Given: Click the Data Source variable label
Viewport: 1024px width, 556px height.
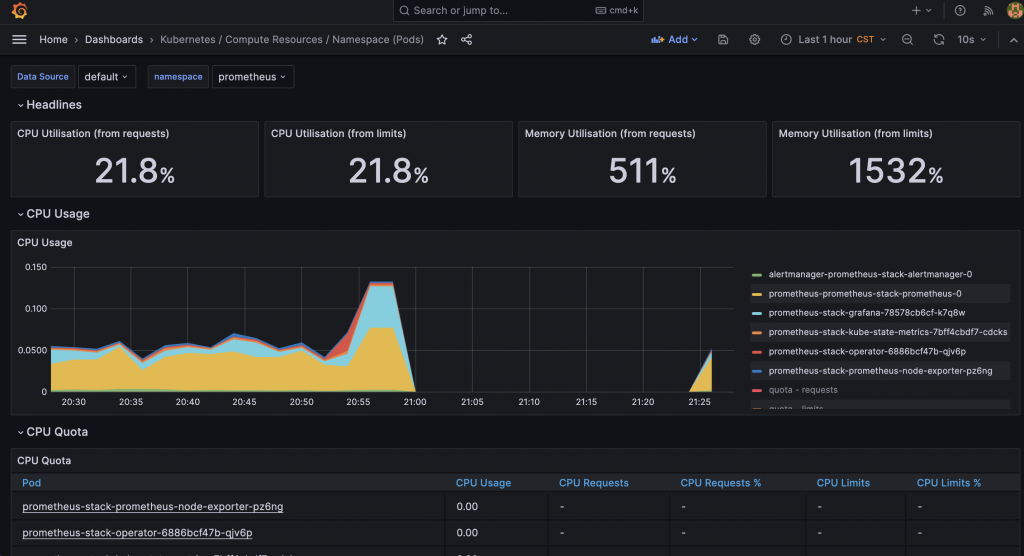Looking at the screenshot, I should pos(42,76).
